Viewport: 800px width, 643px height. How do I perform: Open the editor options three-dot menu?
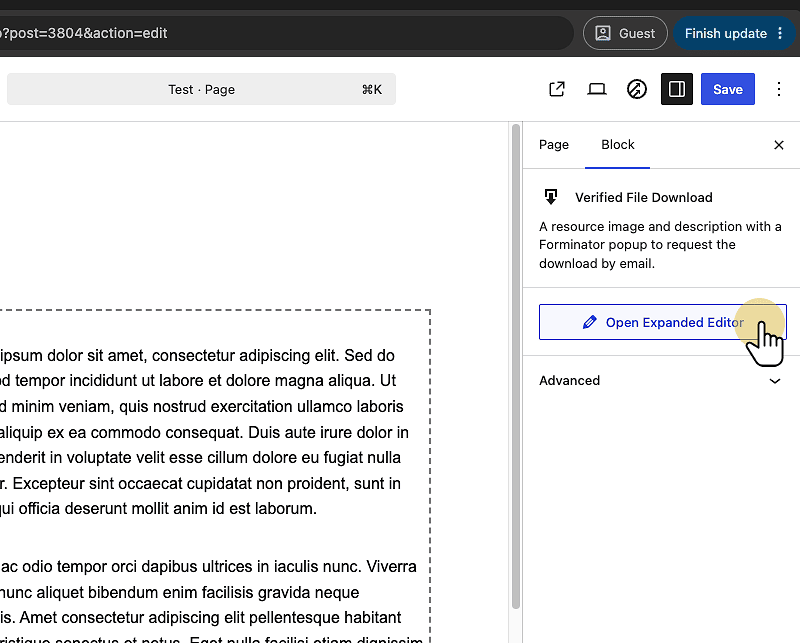[779, 89]
